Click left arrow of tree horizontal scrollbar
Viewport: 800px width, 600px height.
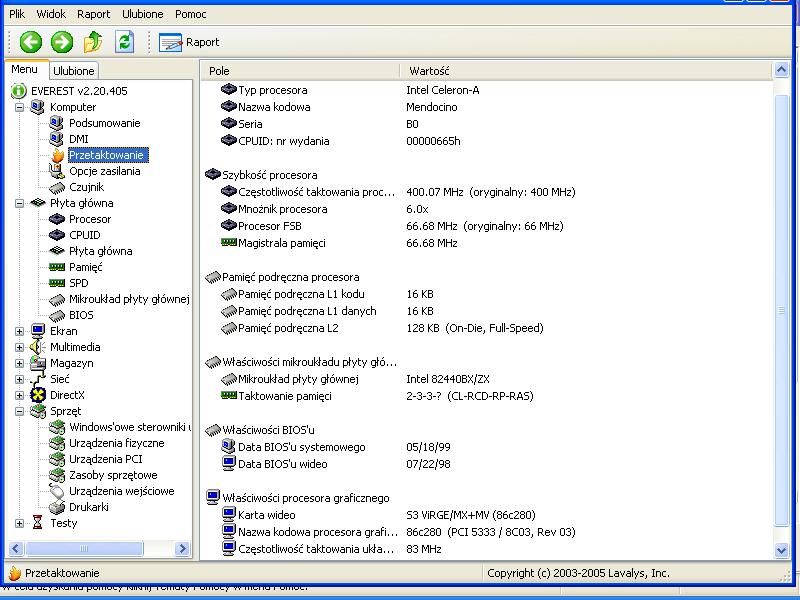click(x=15, y=548)
